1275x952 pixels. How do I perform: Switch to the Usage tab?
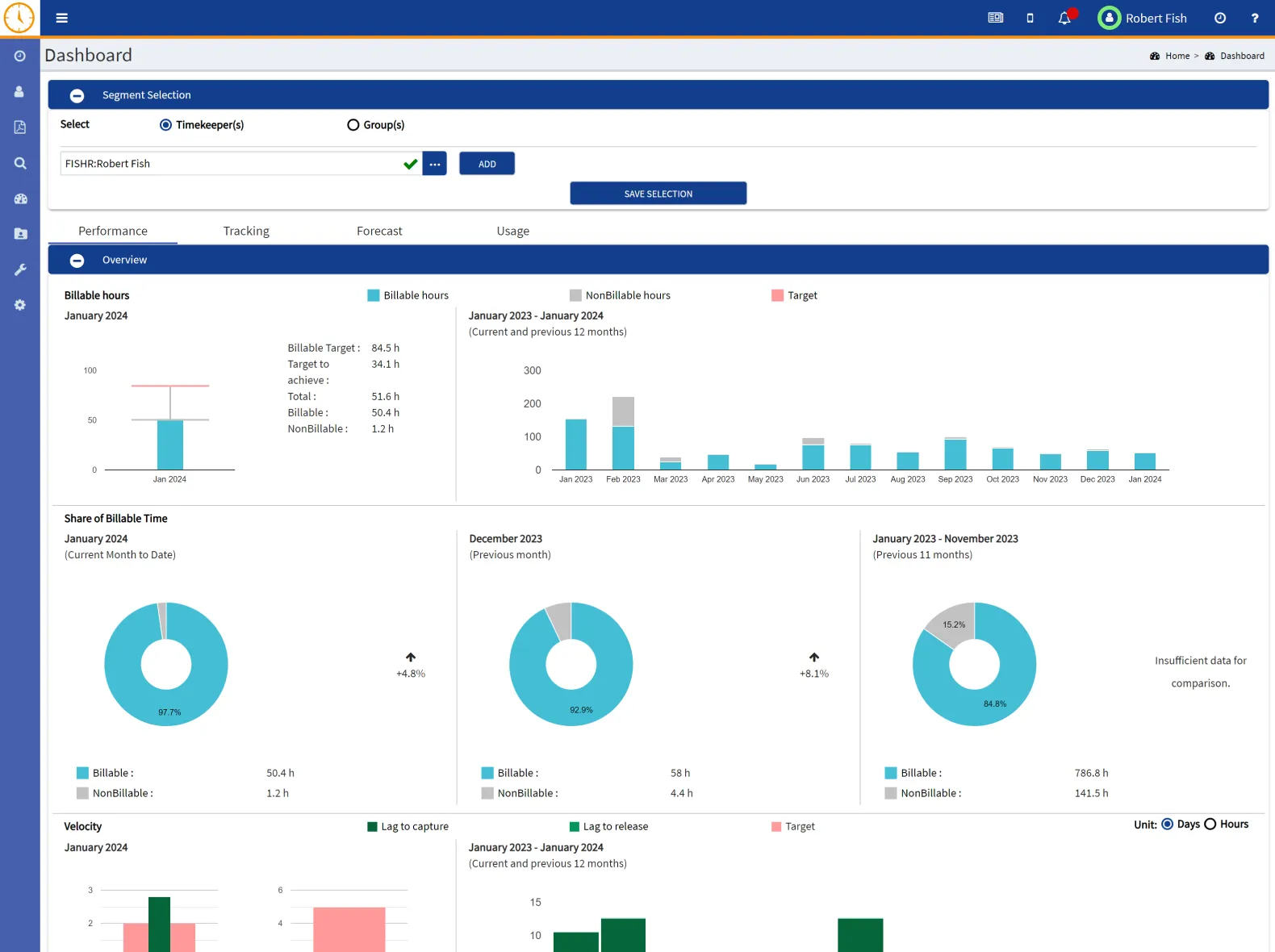tap(513, 231)
